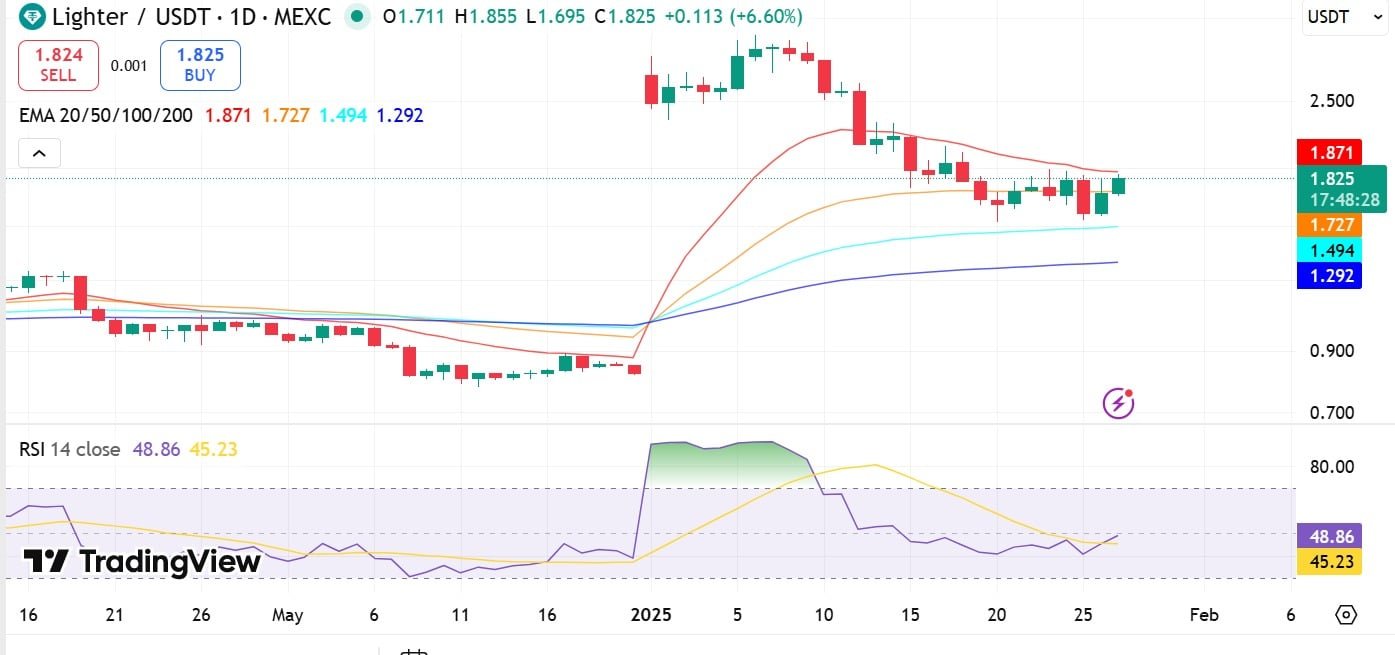Click the MEXC exchange name in the title
This screenshot has height=655, width=1395.
tap(302, 17)
